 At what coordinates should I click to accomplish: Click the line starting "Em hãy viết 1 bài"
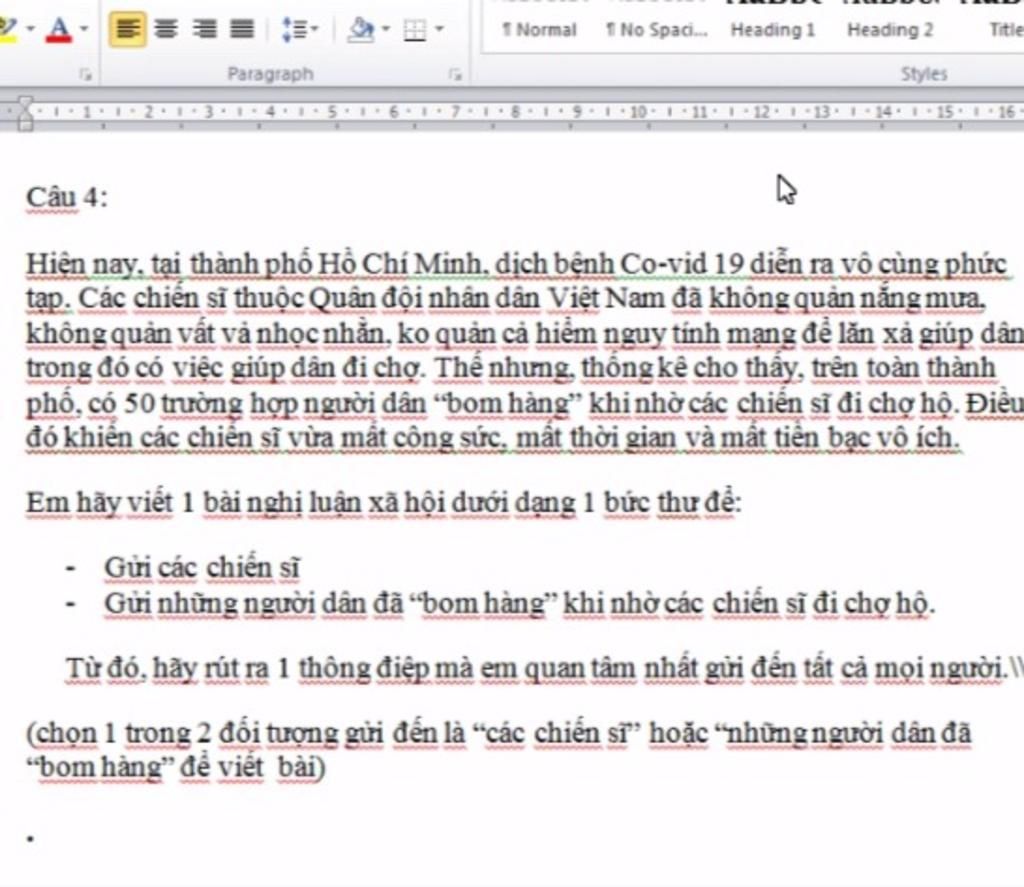(x=383, y=503)
